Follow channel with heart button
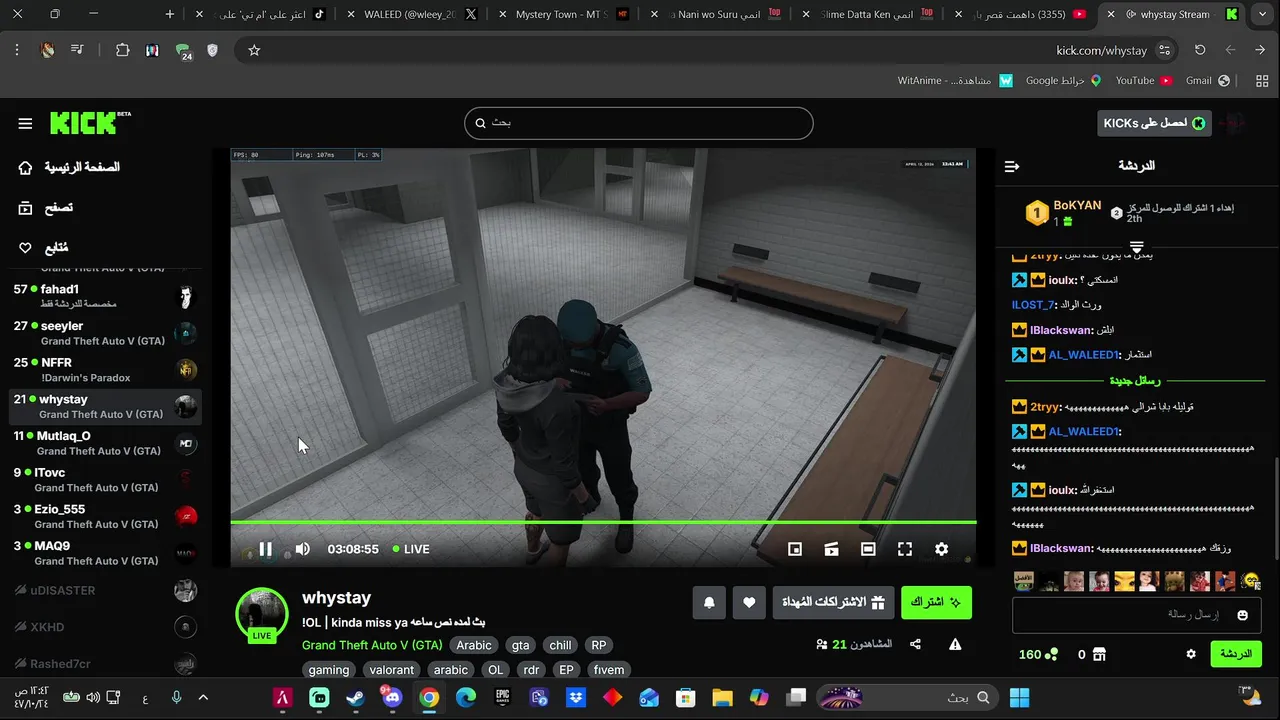1280x720 pixels. pyautogui.click(x=749, y=602)
